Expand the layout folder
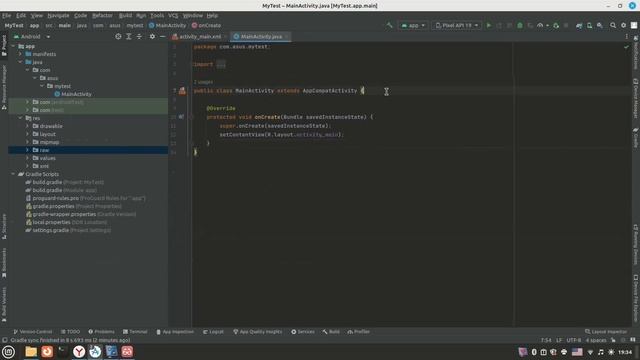The height and width of the screenshot is (360, 640). click(27, 134)
